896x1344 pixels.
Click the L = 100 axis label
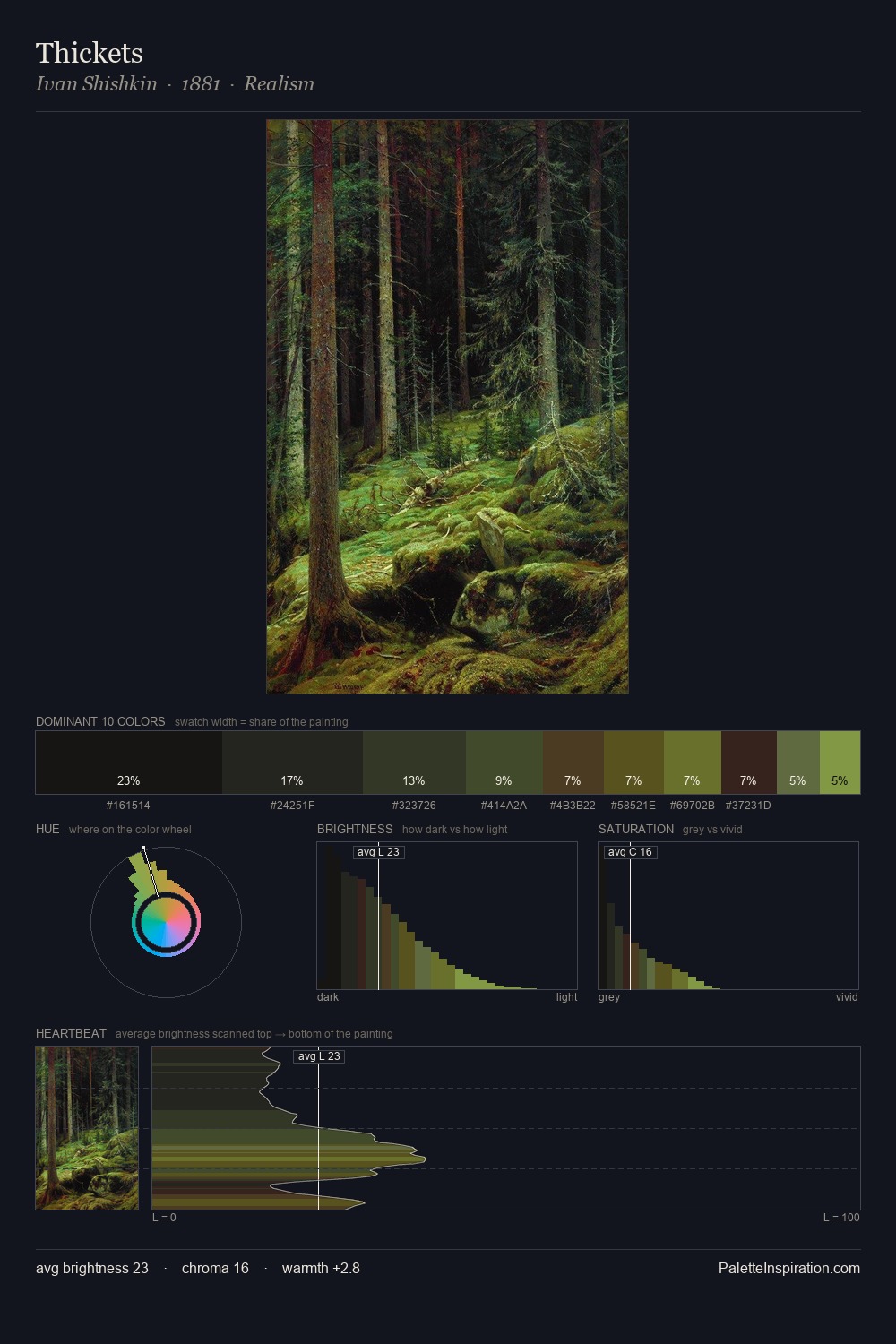coord(841,1218)
